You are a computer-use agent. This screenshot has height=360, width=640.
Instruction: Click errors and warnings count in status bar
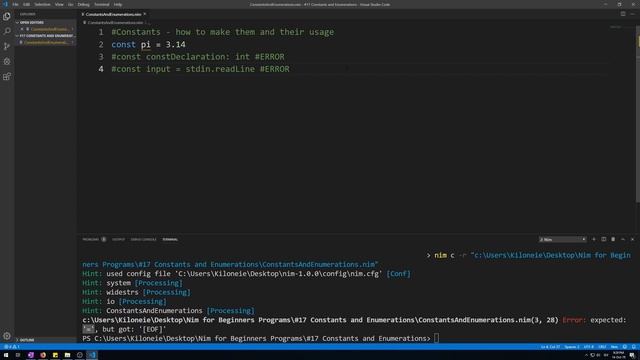(12, 347)
